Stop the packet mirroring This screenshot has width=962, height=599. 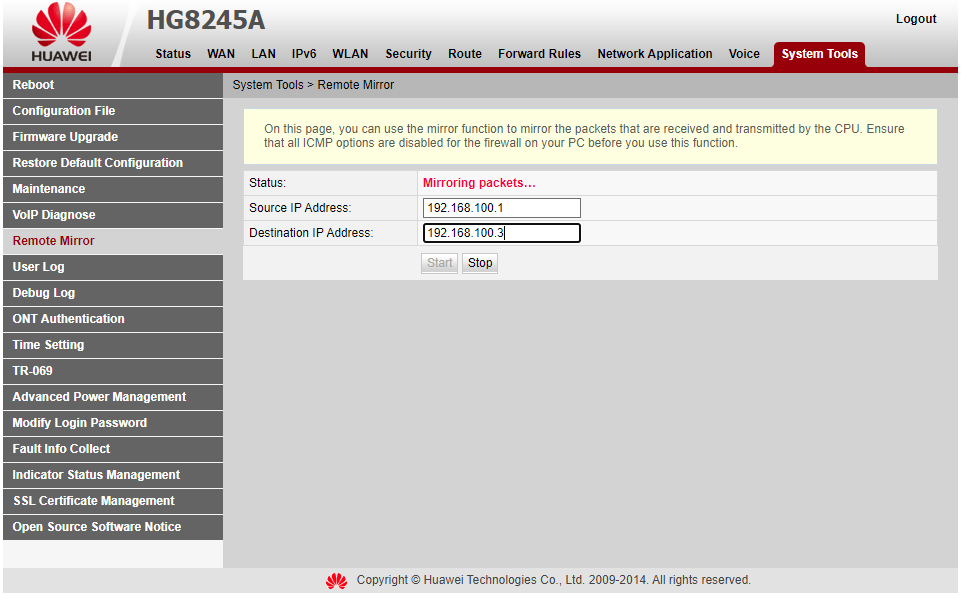click(x=480, y=263)
